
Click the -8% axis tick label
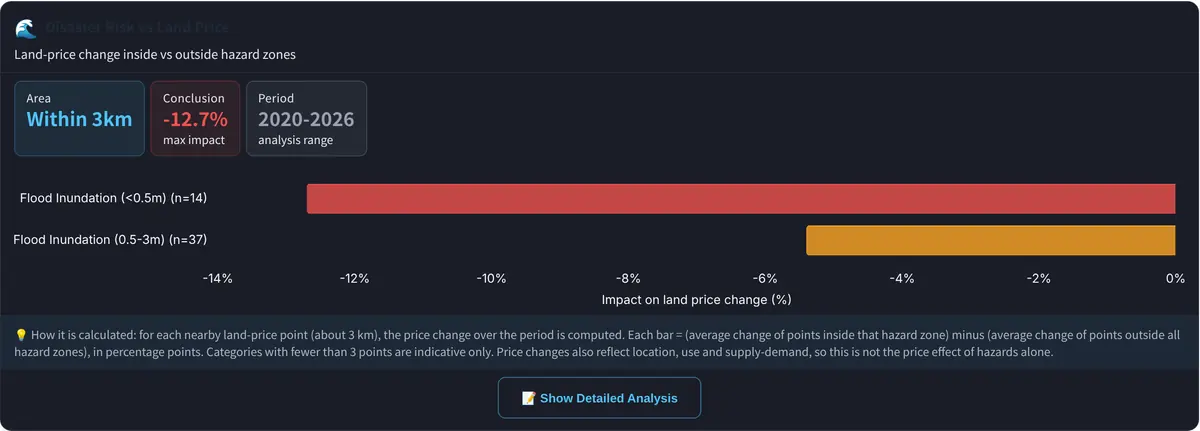[628, 278]
